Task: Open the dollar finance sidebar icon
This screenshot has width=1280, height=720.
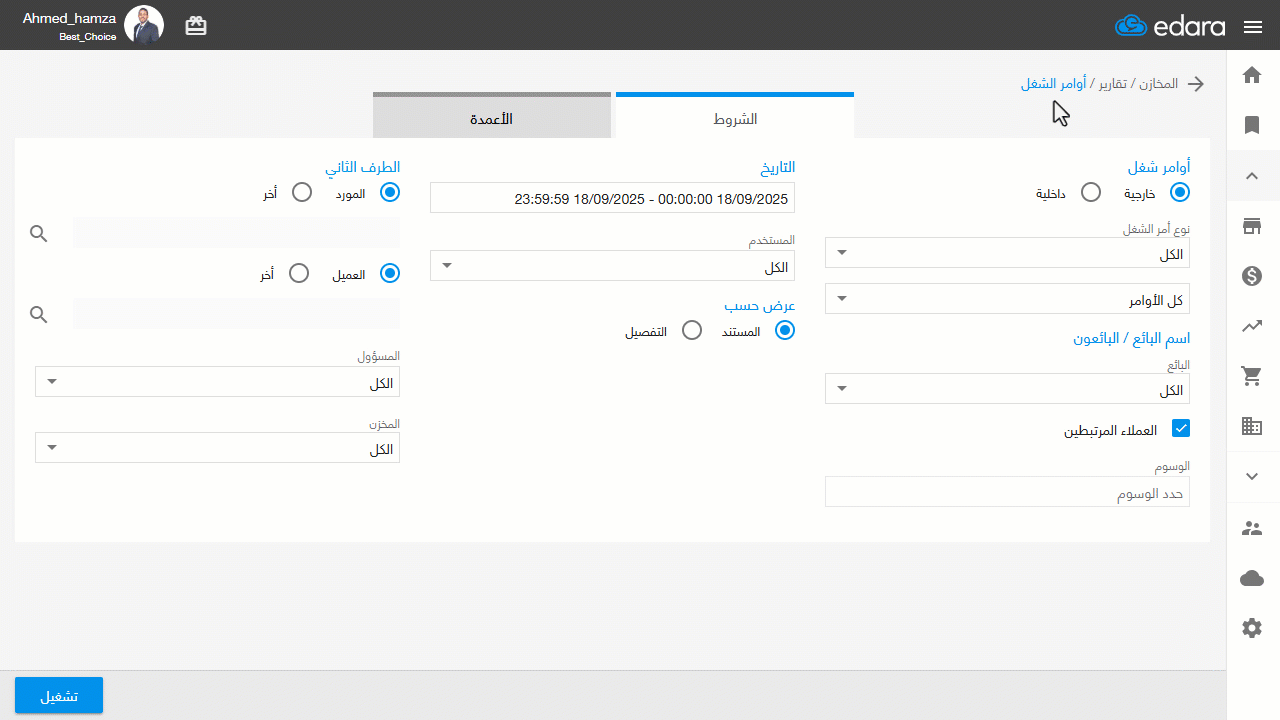Action: (1252, 276)
